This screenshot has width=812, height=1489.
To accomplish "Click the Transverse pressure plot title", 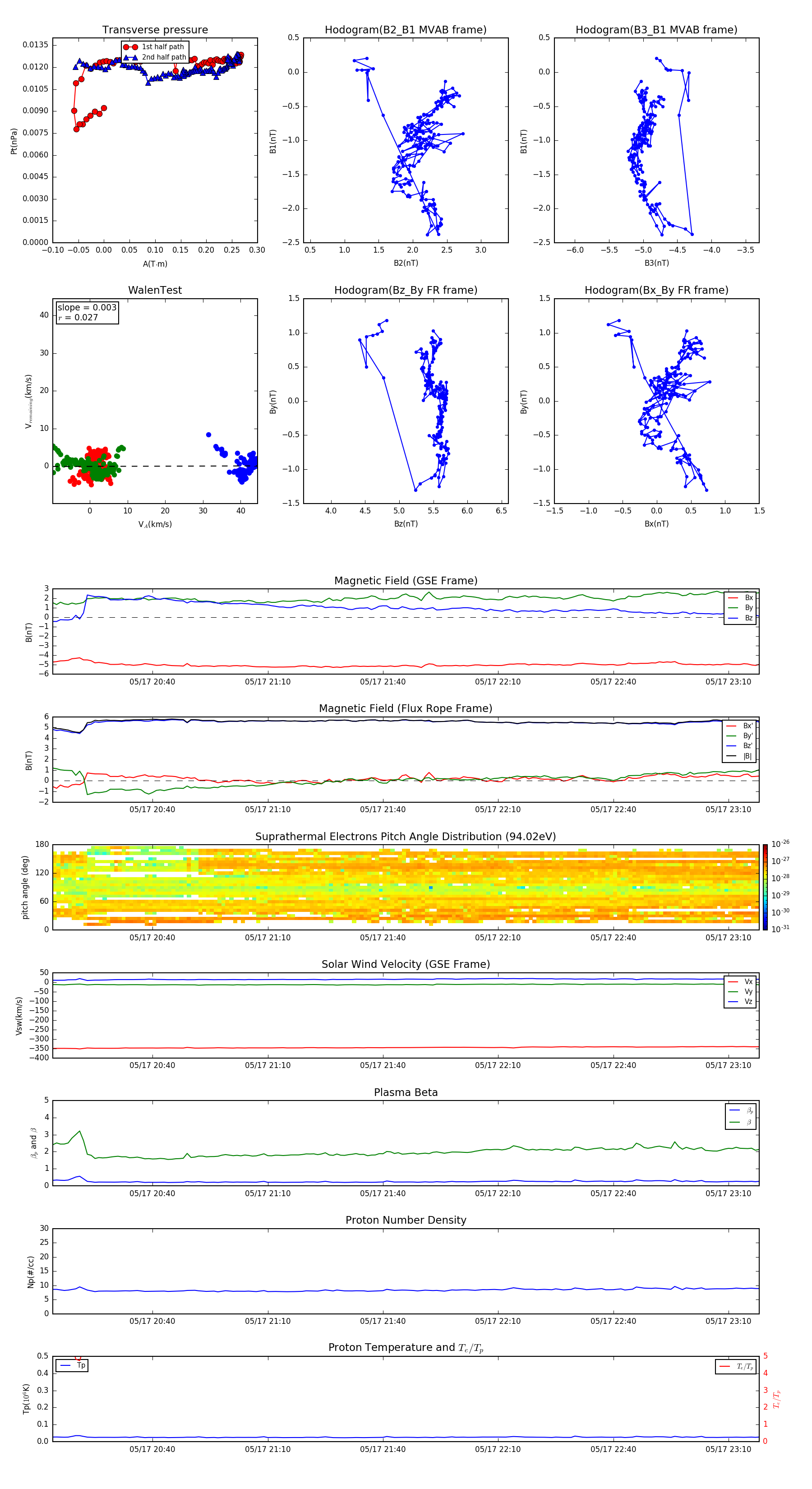I will 155,29.
